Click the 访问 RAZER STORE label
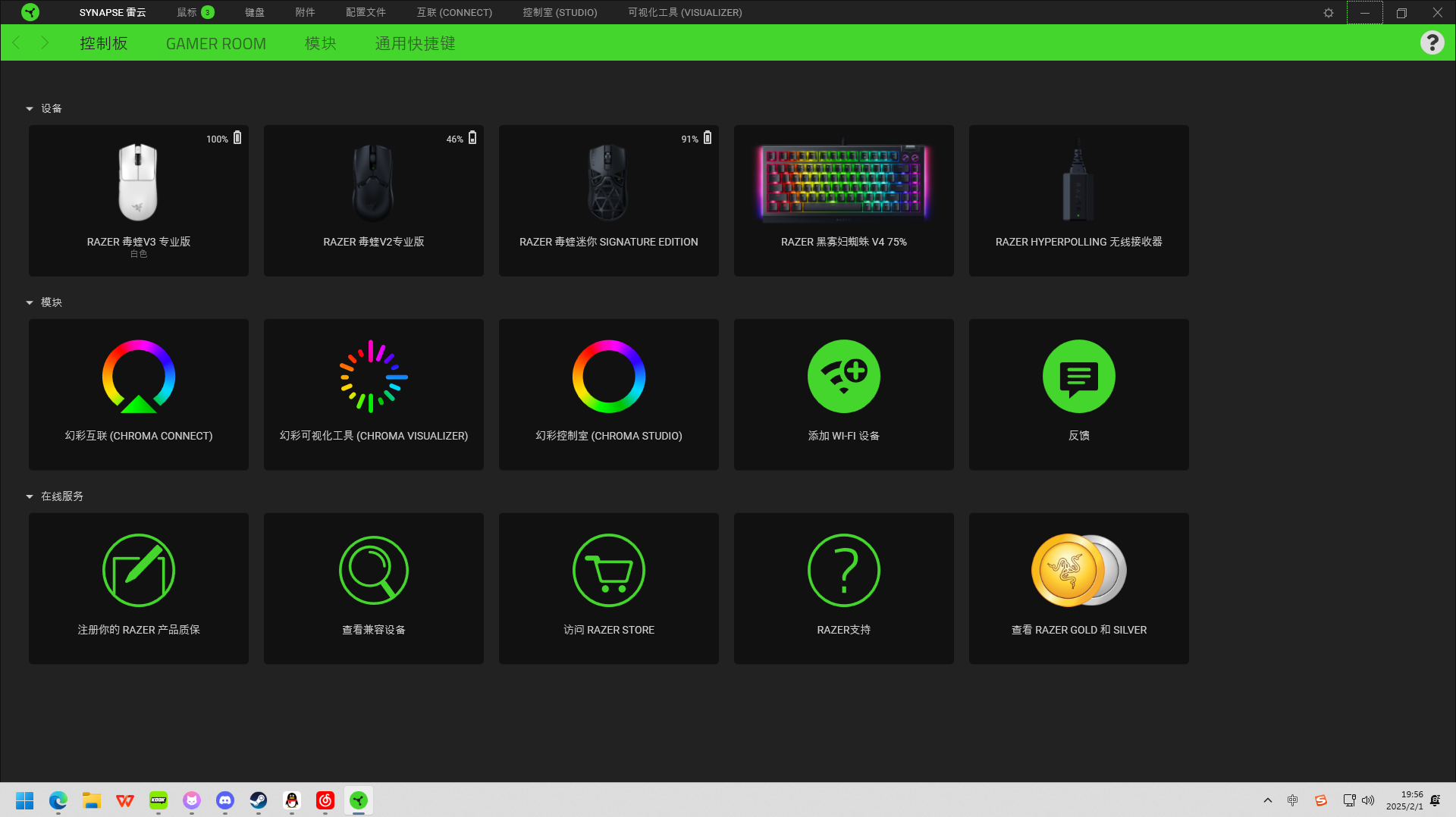Screen dimensions: 1456x817 (x=609, y=630)
